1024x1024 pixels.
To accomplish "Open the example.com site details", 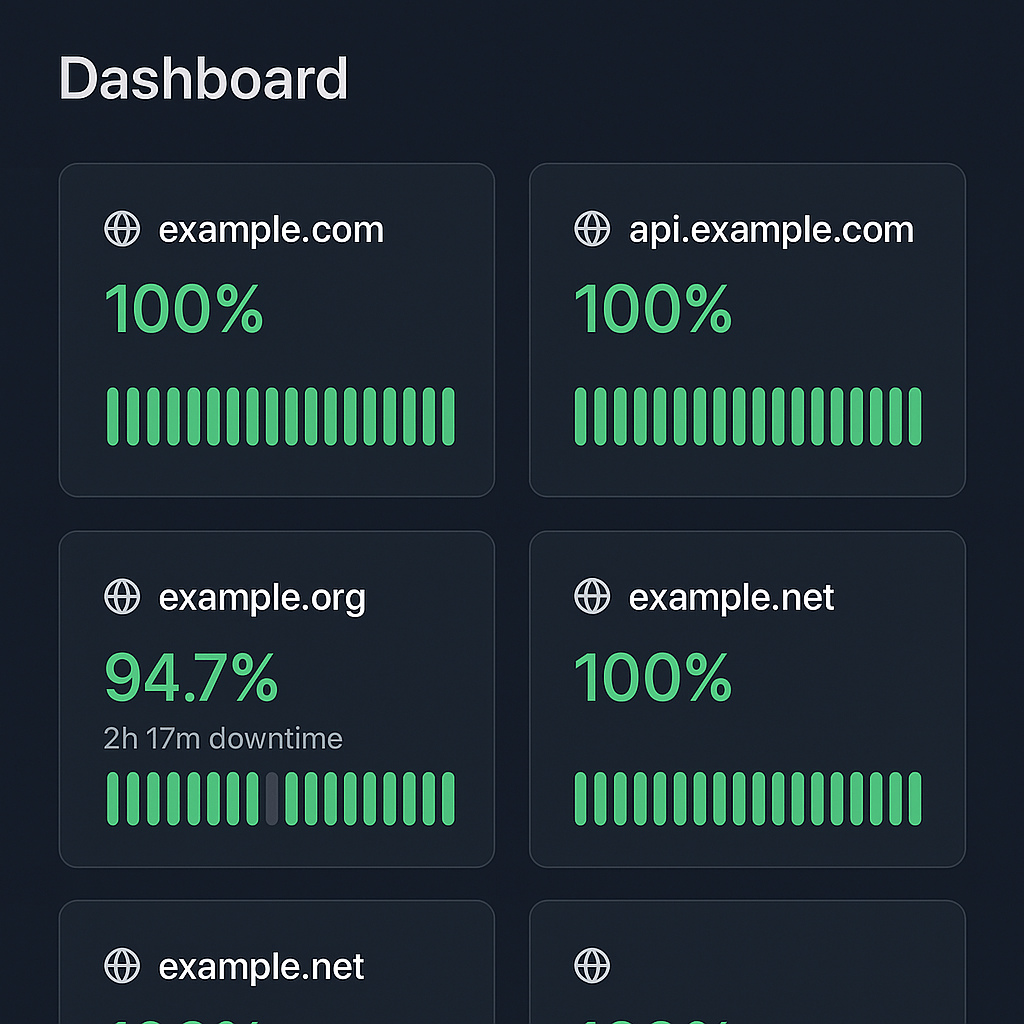I will pyautogui.click(x=271, y=229).
